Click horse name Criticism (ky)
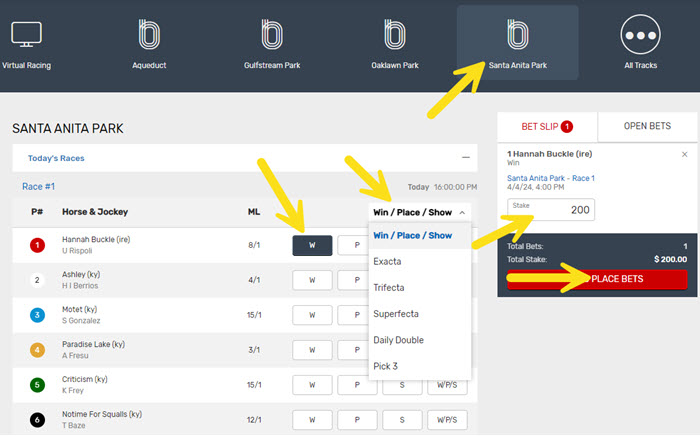 (84, 379)
